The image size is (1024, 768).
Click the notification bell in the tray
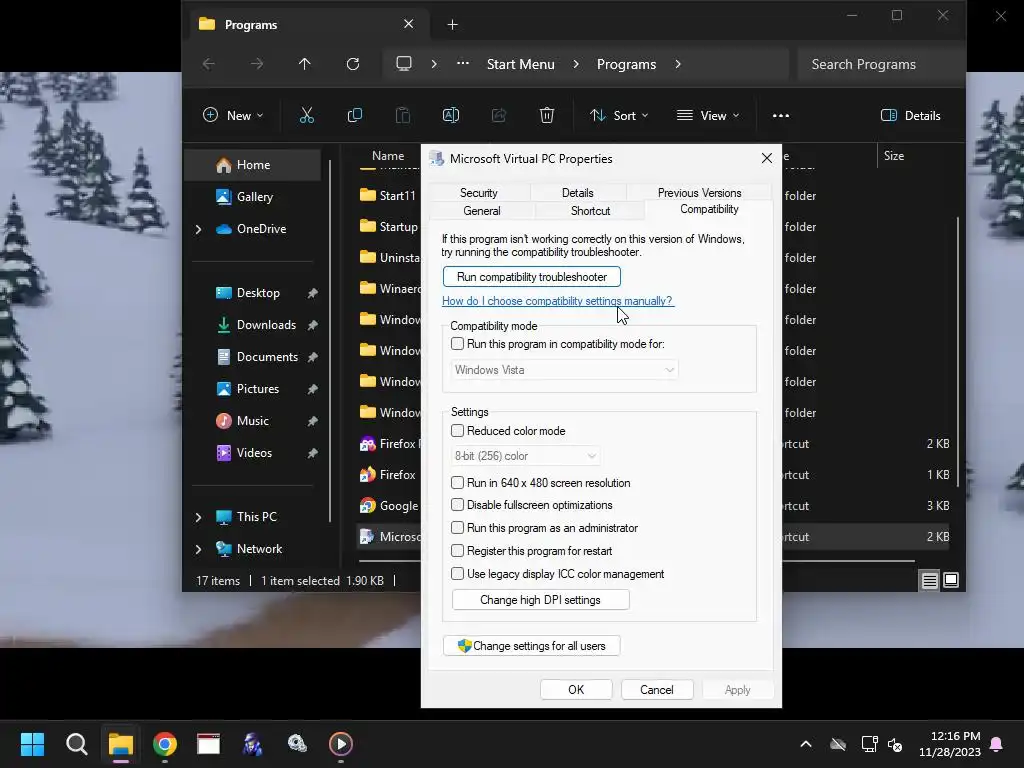[997, 744]
